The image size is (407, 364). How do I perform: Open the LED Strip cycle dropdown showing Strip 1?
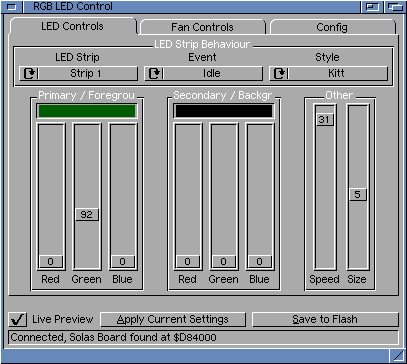click(x=78, y=73)
